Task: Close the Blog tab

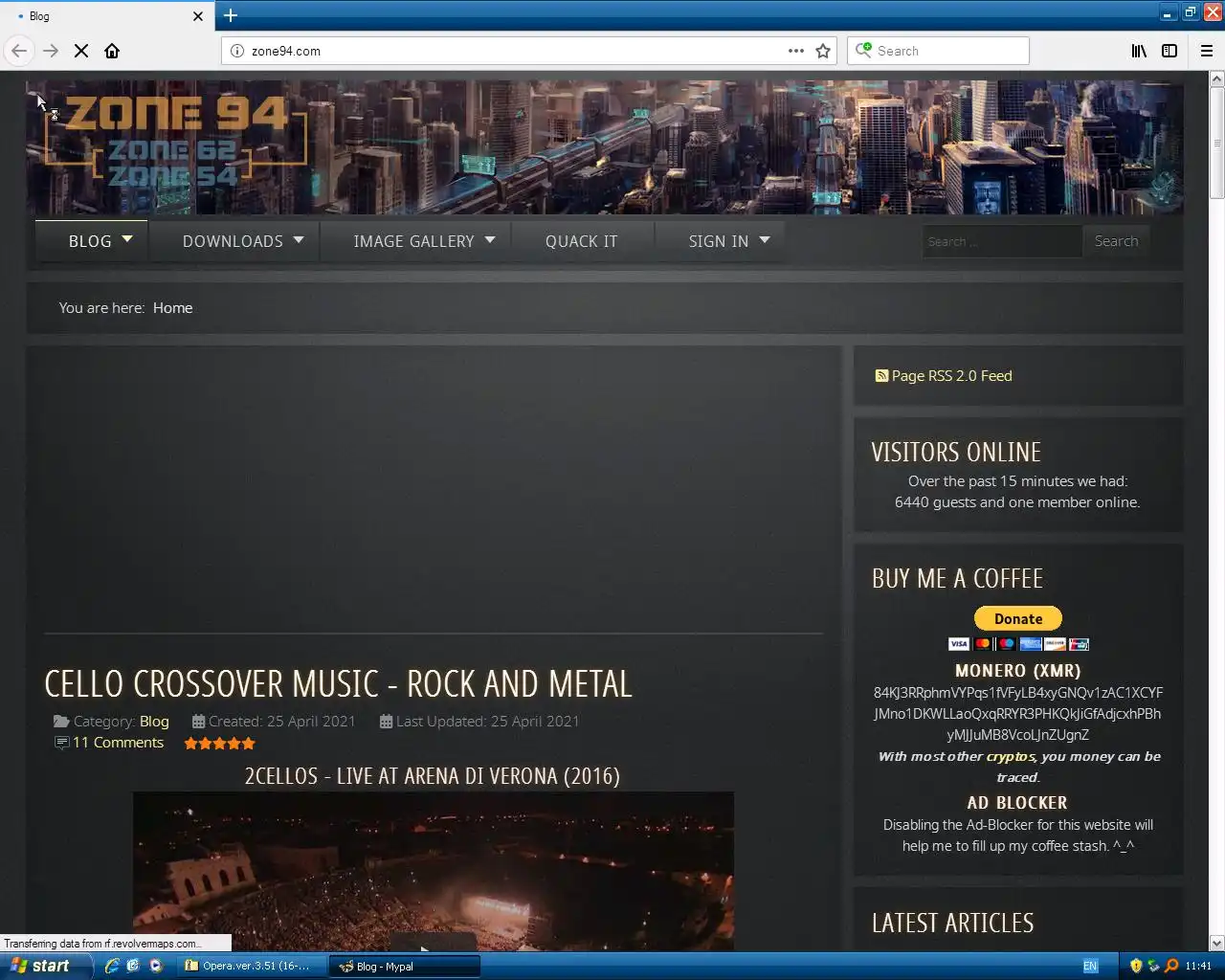Action: pos(198,16)
